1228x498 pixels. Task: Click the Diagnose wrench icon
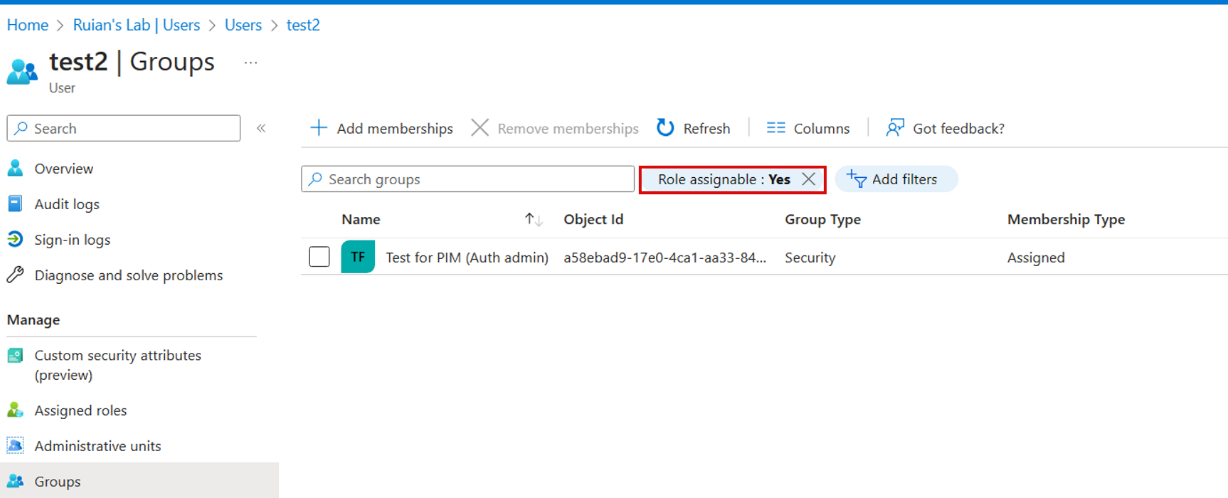click(15, 275)
